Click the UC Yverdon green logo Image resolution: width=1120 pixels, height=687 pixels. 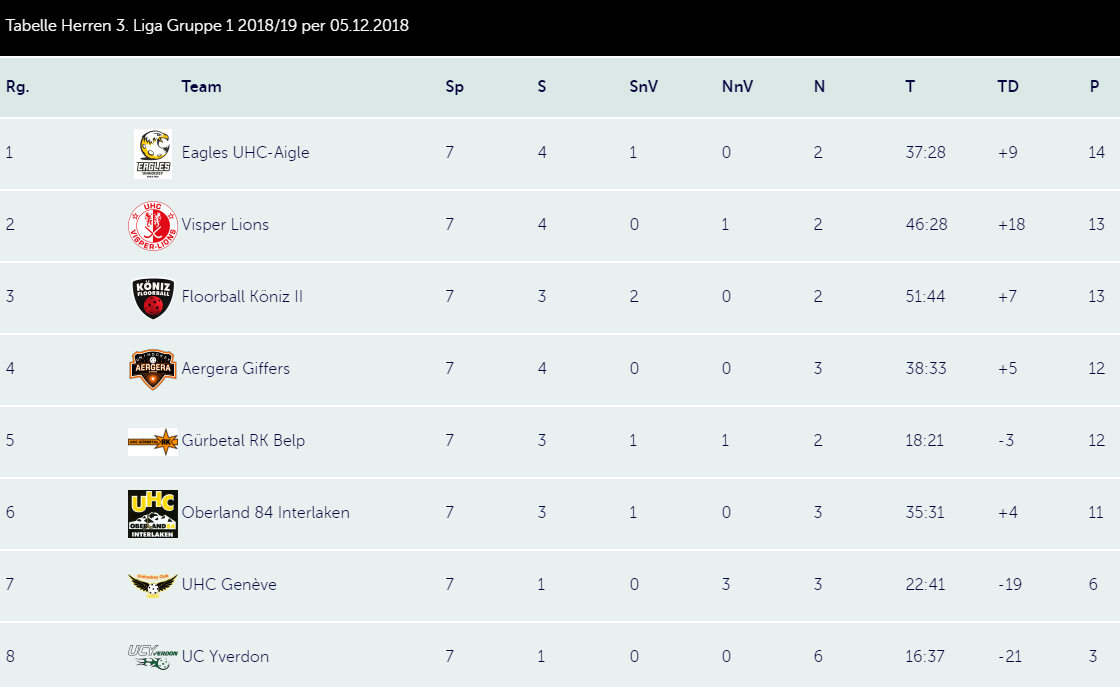(153, 657)
